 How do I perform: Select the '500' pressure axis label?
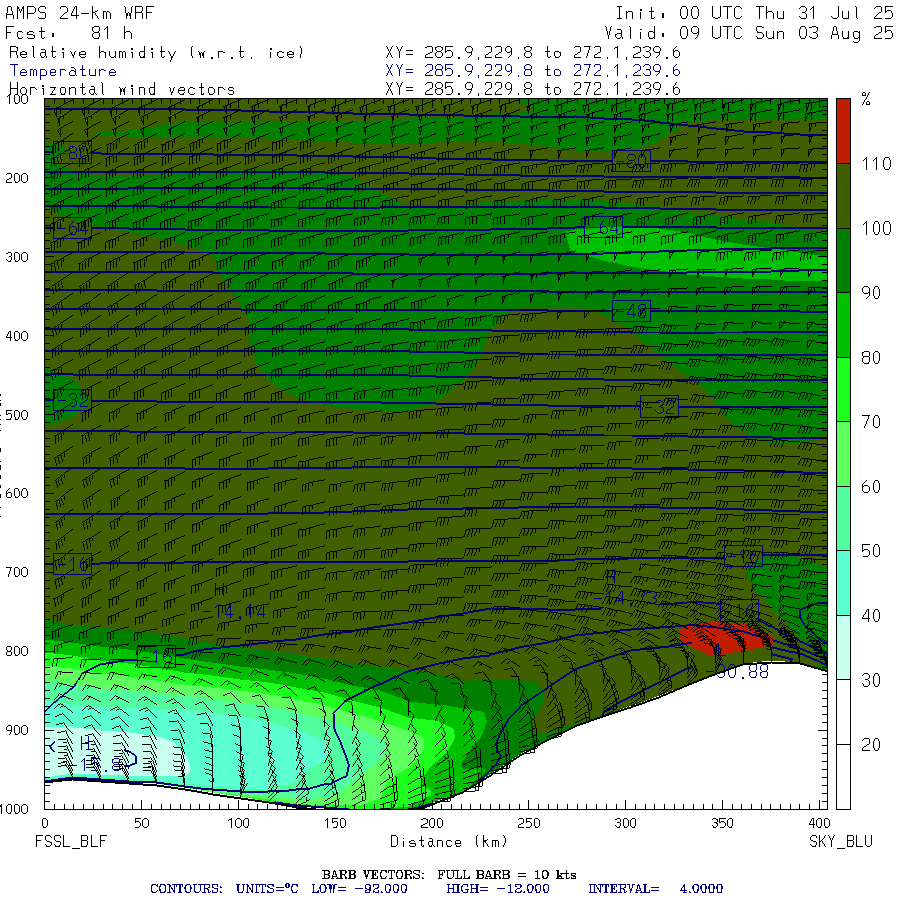click(17, 415)
